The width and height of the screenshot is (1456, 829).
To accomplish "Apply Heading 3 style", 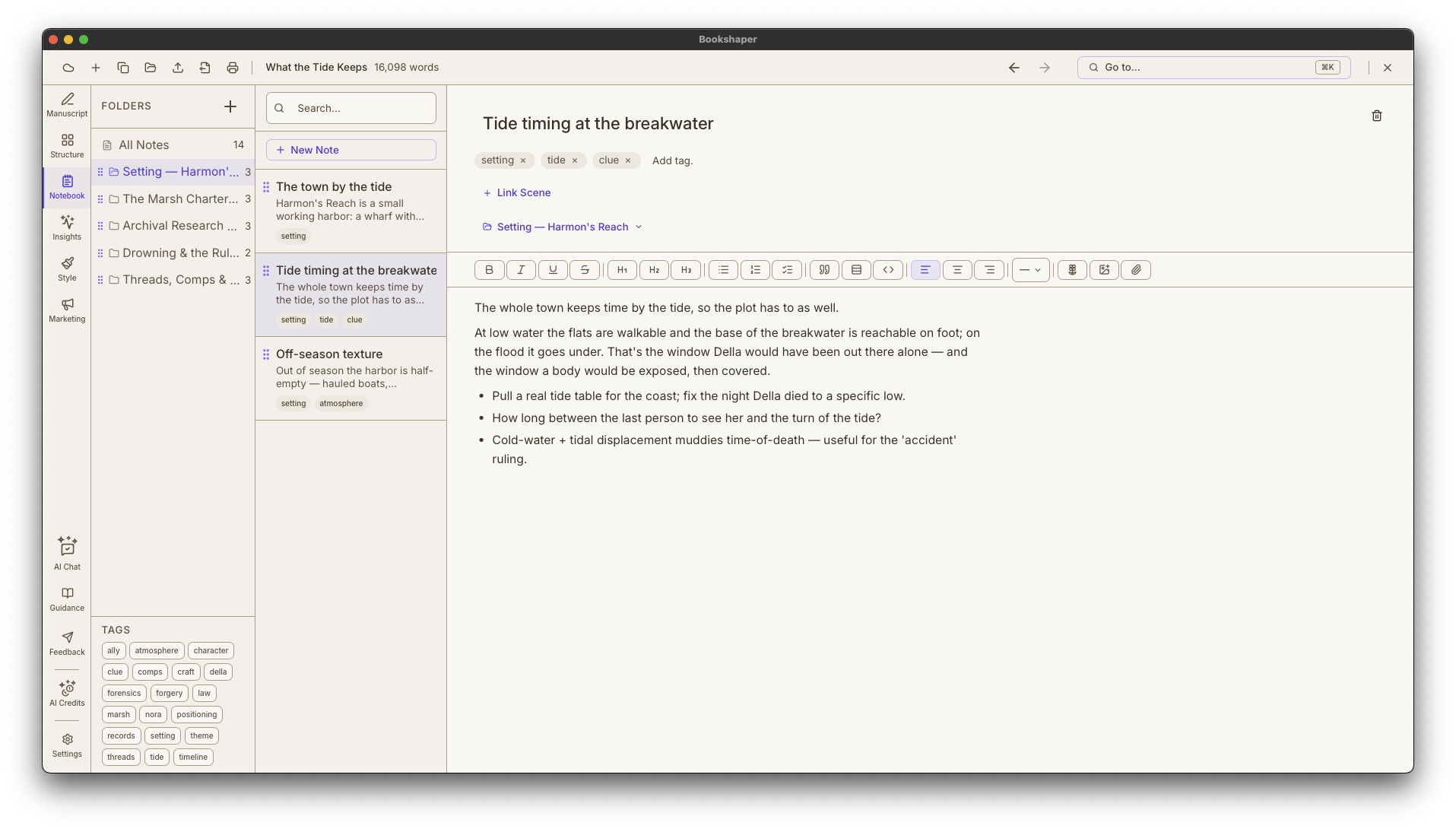I will point(686,270).
